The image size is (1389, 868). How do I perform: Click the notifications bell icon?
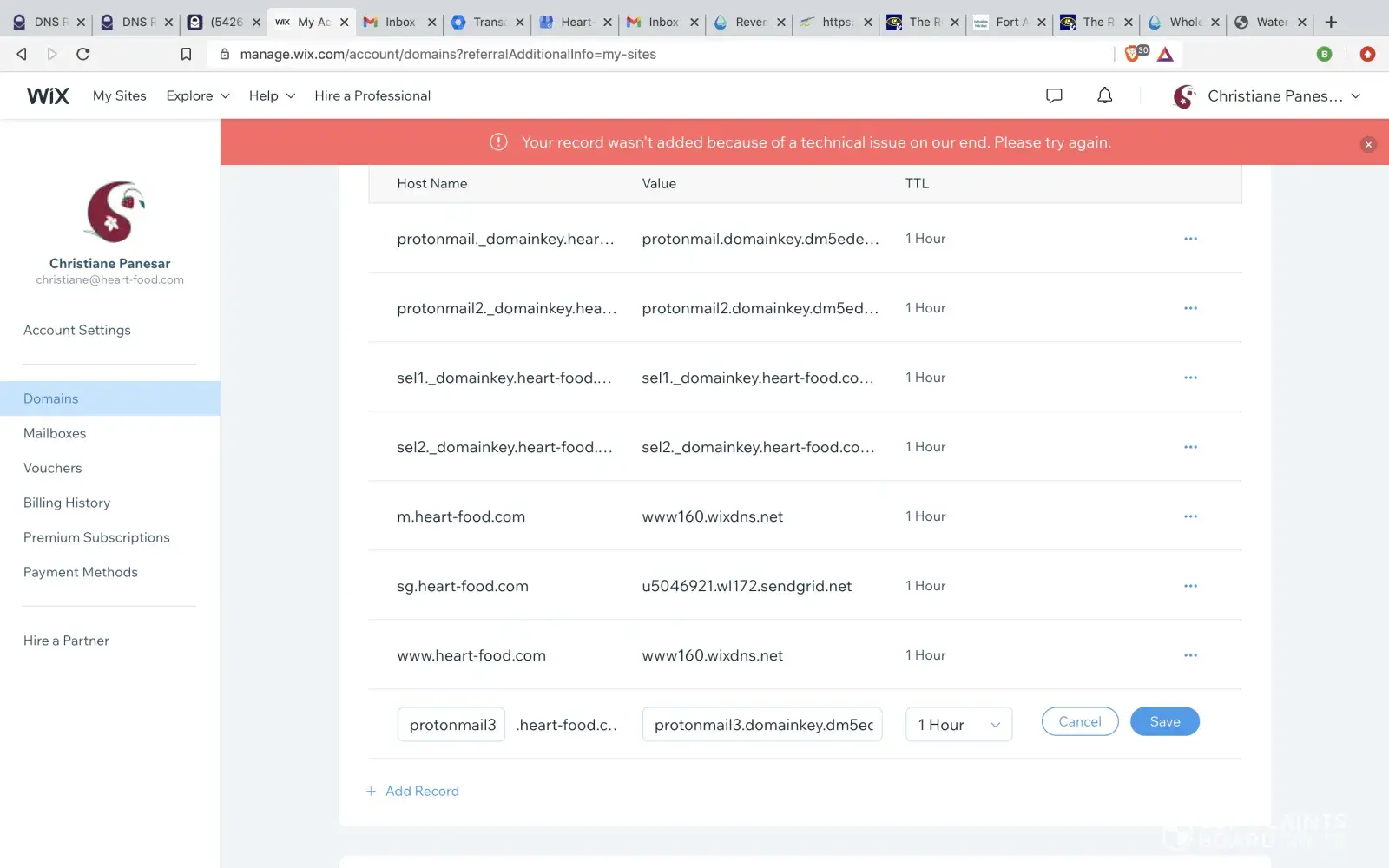pyautogui.click(x=1104, y=96)
